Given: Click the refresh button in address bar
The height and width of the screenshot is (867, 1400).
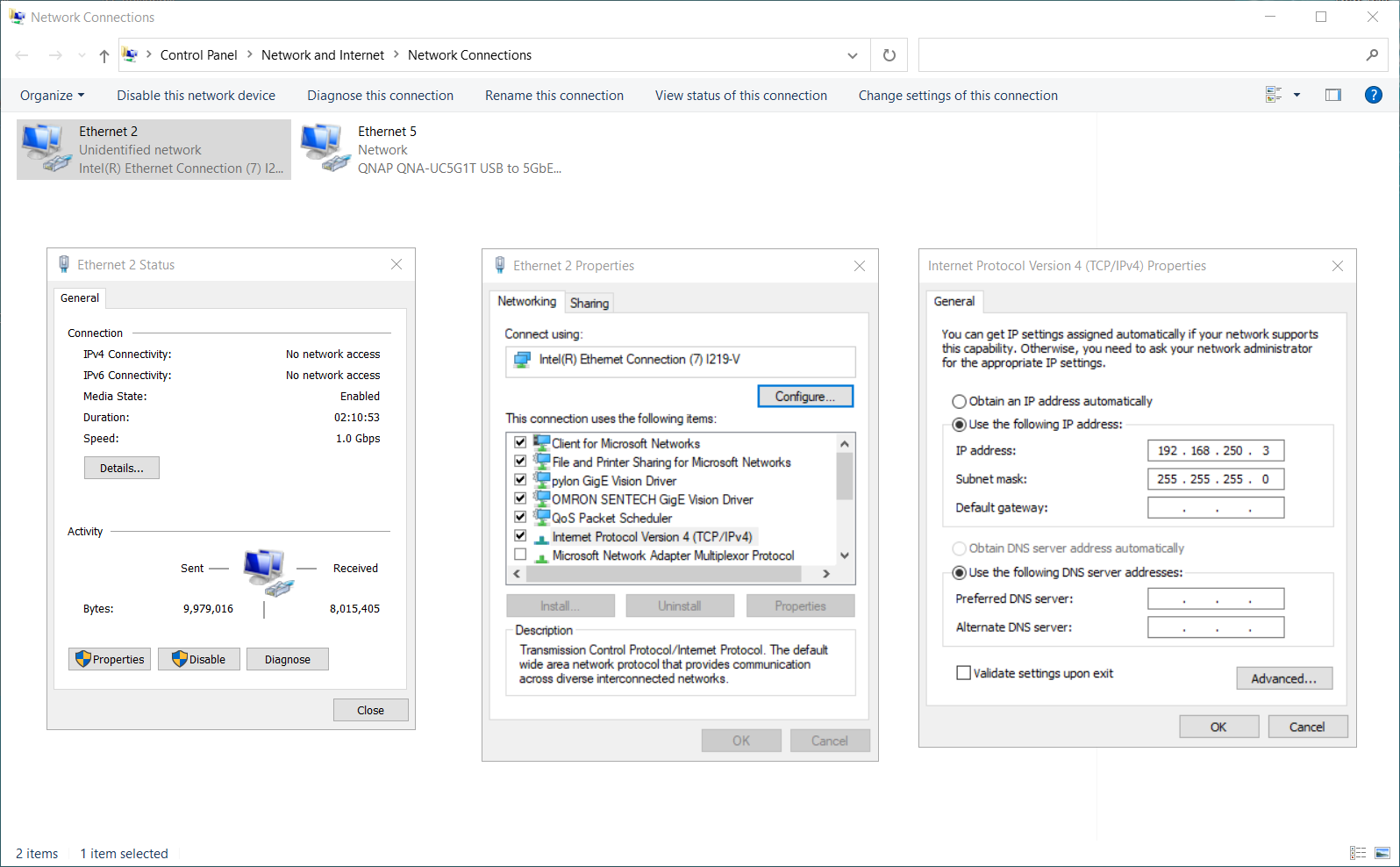Looking at the screenshot, I should click(x=889, y=55).
